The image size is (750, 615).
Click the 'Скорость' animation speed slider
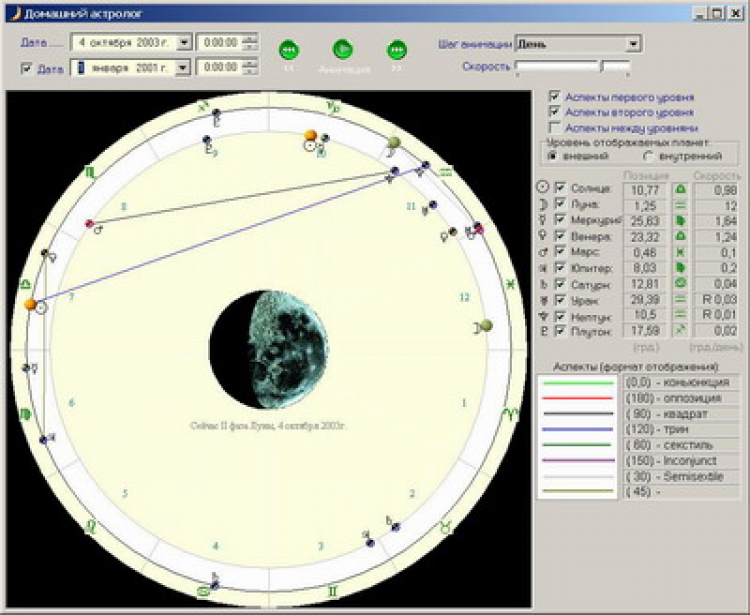tap(572, 66)
